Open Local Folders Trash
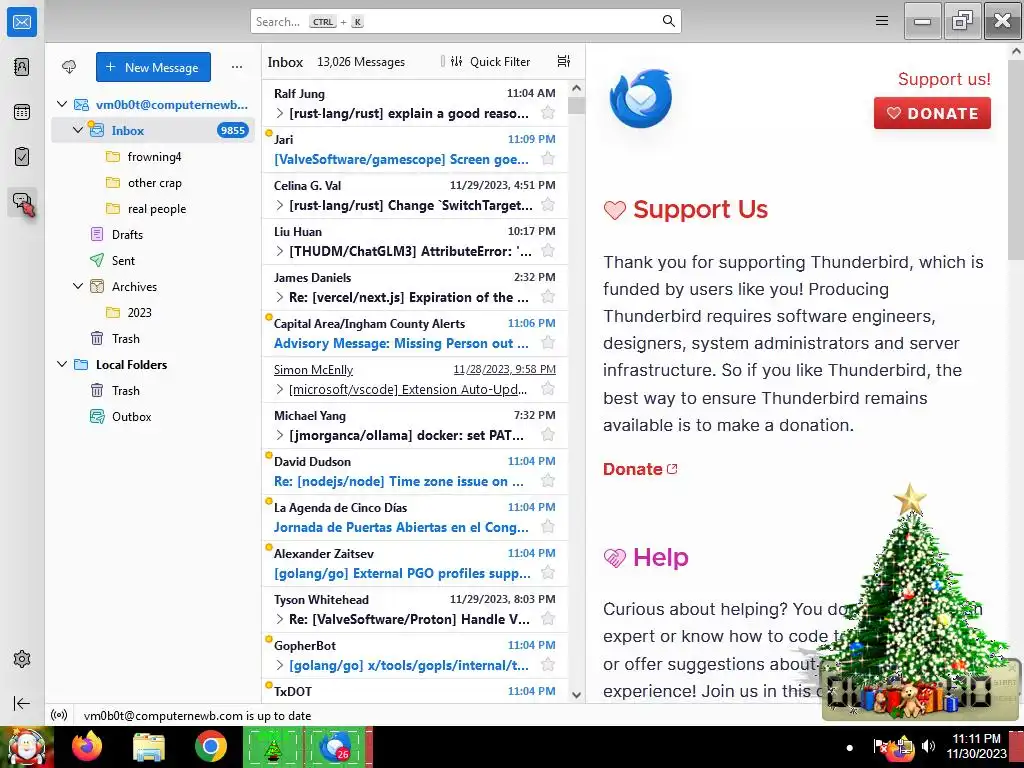 pyautogui.click(x=153, y=391)
